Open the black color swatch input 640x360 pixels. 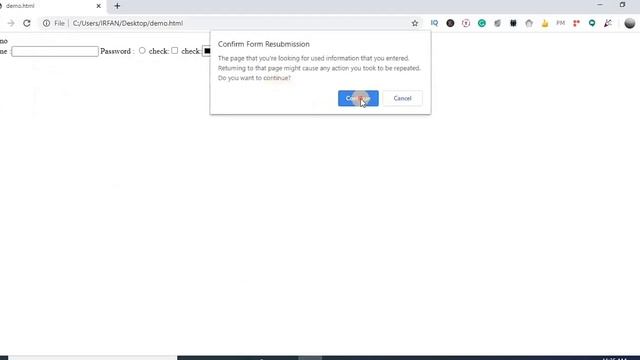point(207,51)
